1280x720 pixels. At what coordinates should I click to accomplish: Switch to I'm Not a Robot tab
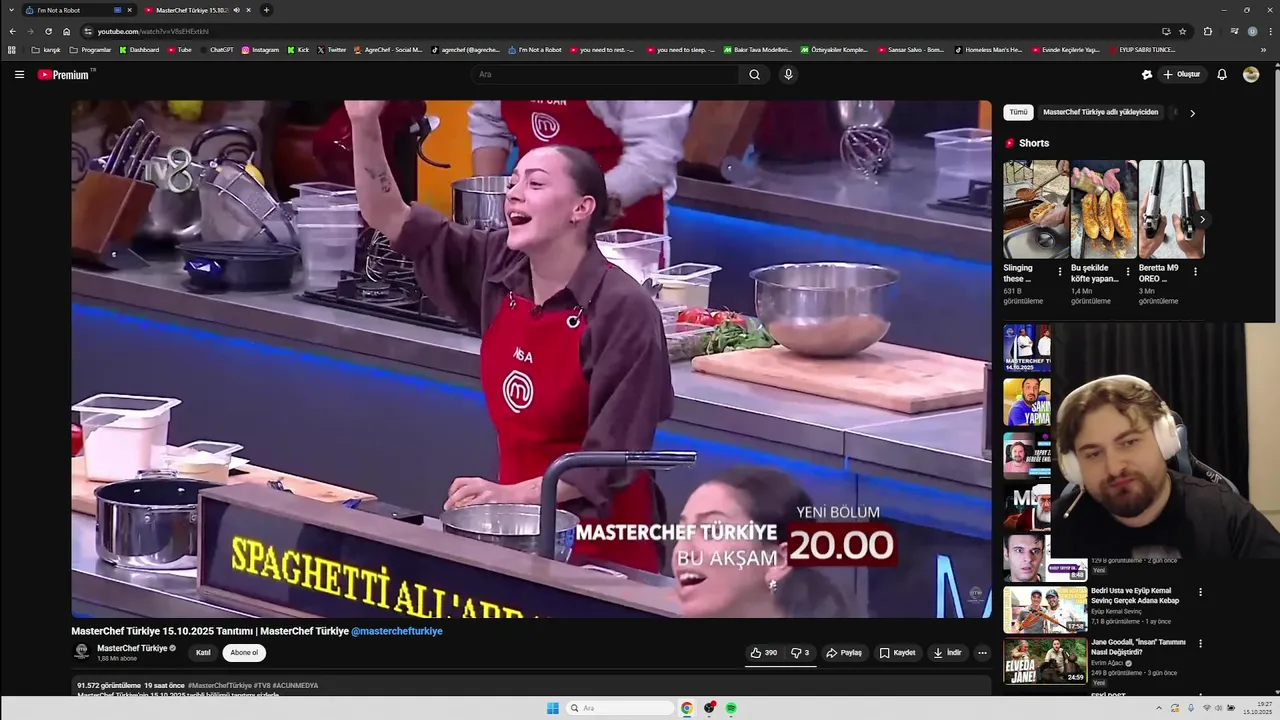point(78,10)
